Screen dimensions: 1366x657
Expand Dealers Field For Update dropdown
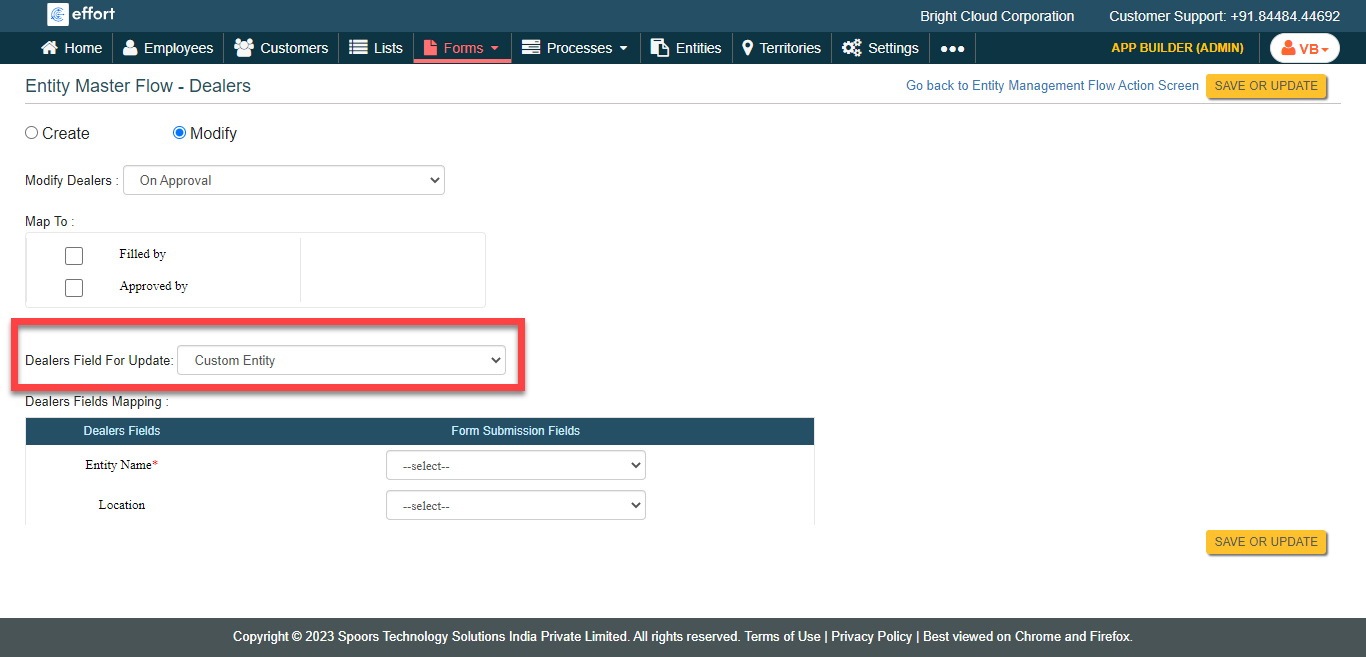341,360
